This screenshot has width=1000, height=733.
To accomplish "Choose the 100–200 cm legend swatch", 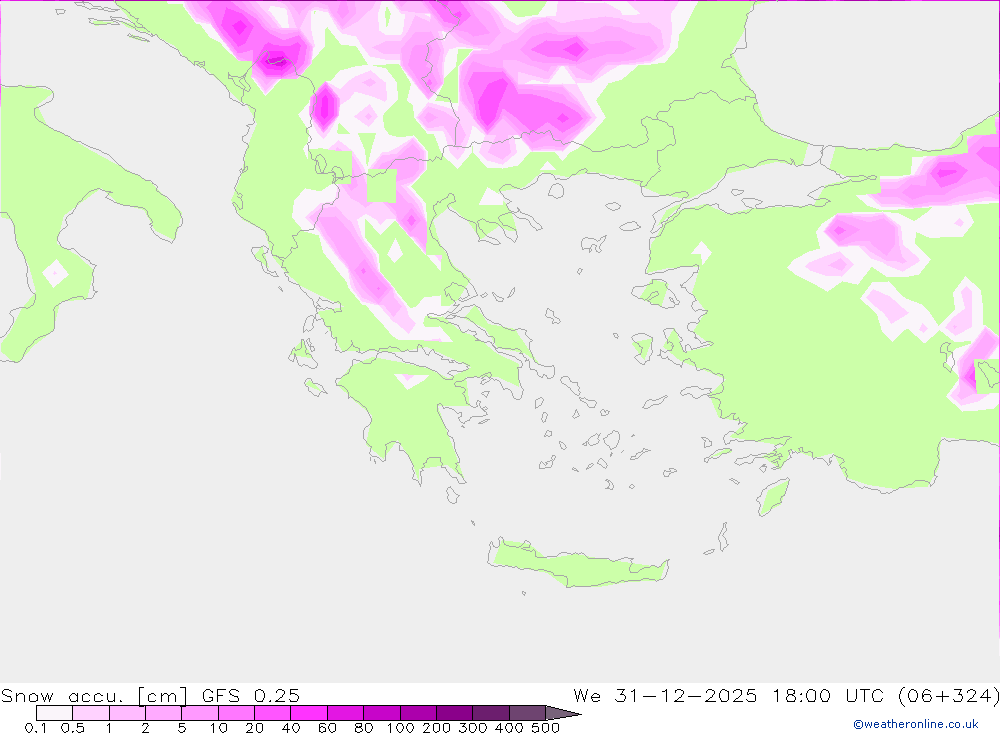I will coord(418,713).
